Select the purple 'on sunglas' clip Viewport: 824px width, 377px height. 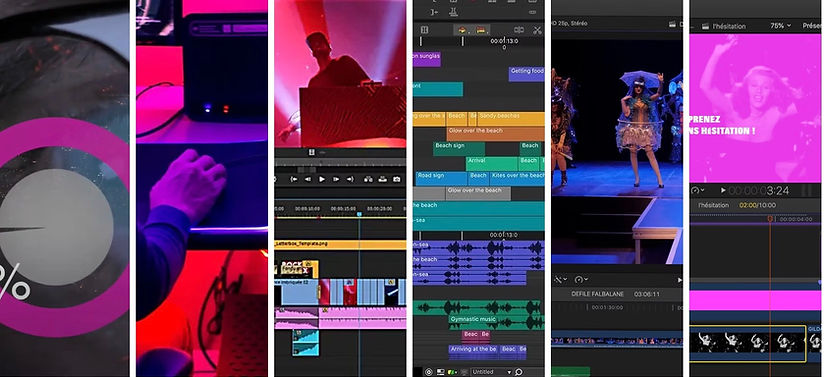[427, 59]
